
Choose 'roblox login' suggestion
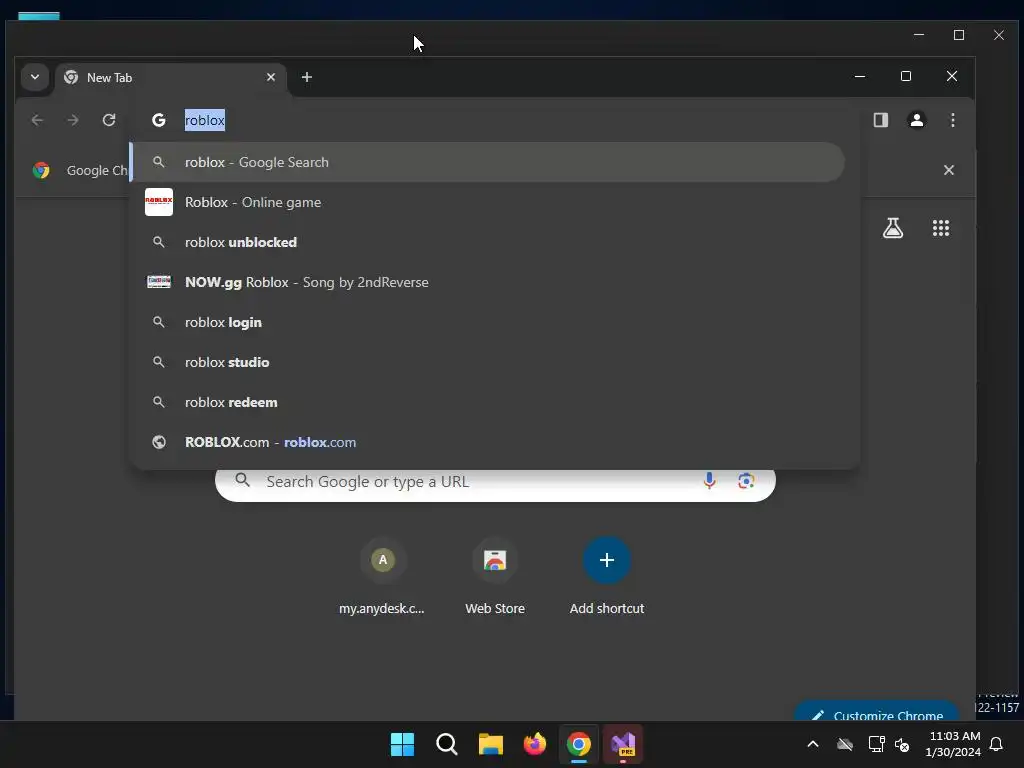pyautogui.click(x=488, y=322)
